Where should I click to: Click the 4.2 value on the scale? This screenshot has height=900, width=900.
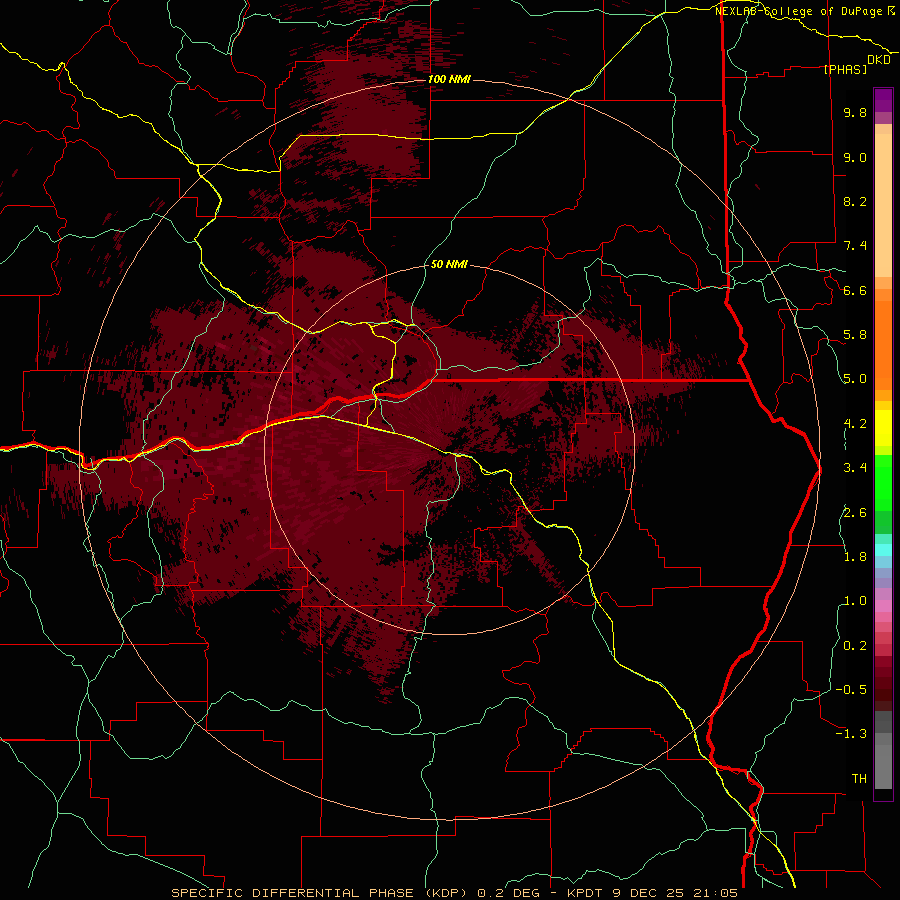[x=855, y=424]
